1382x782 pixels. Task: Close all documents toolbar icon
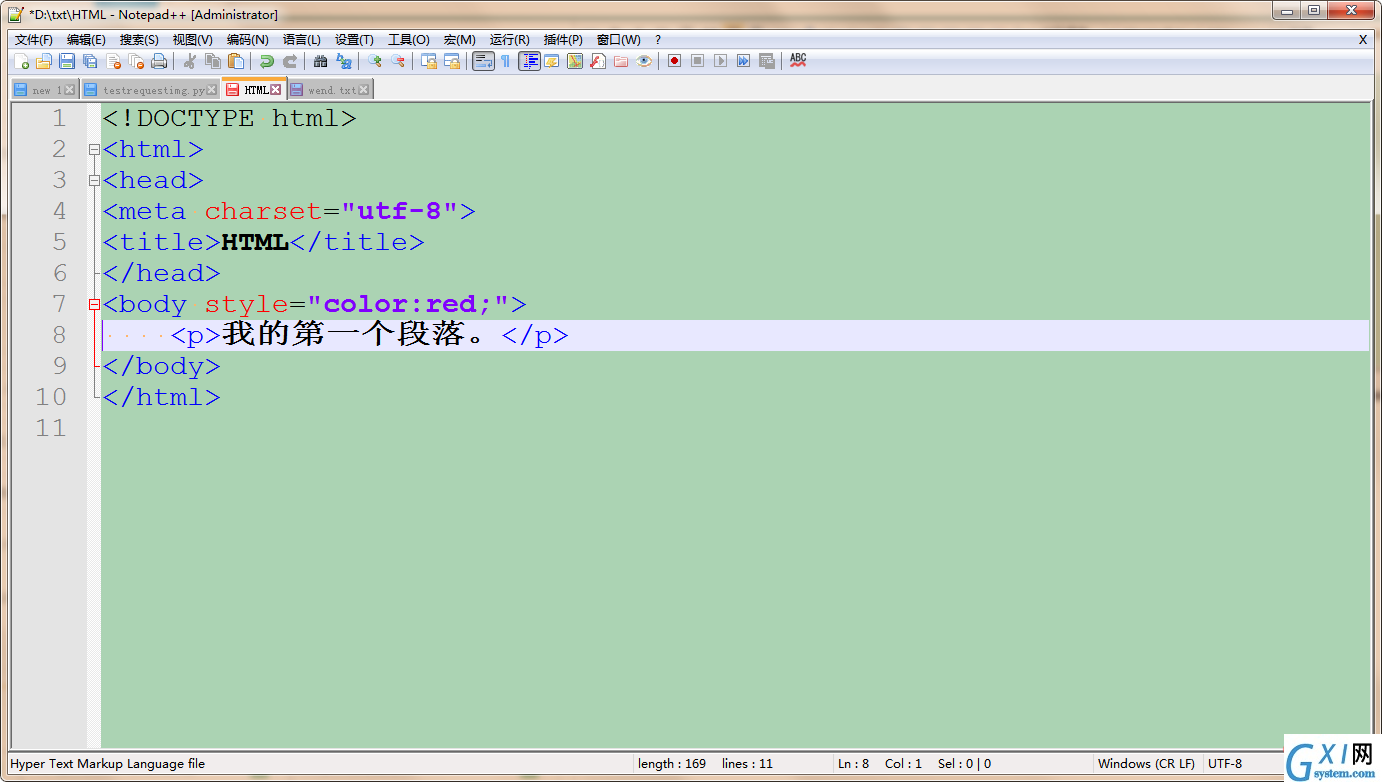[136, 61]
